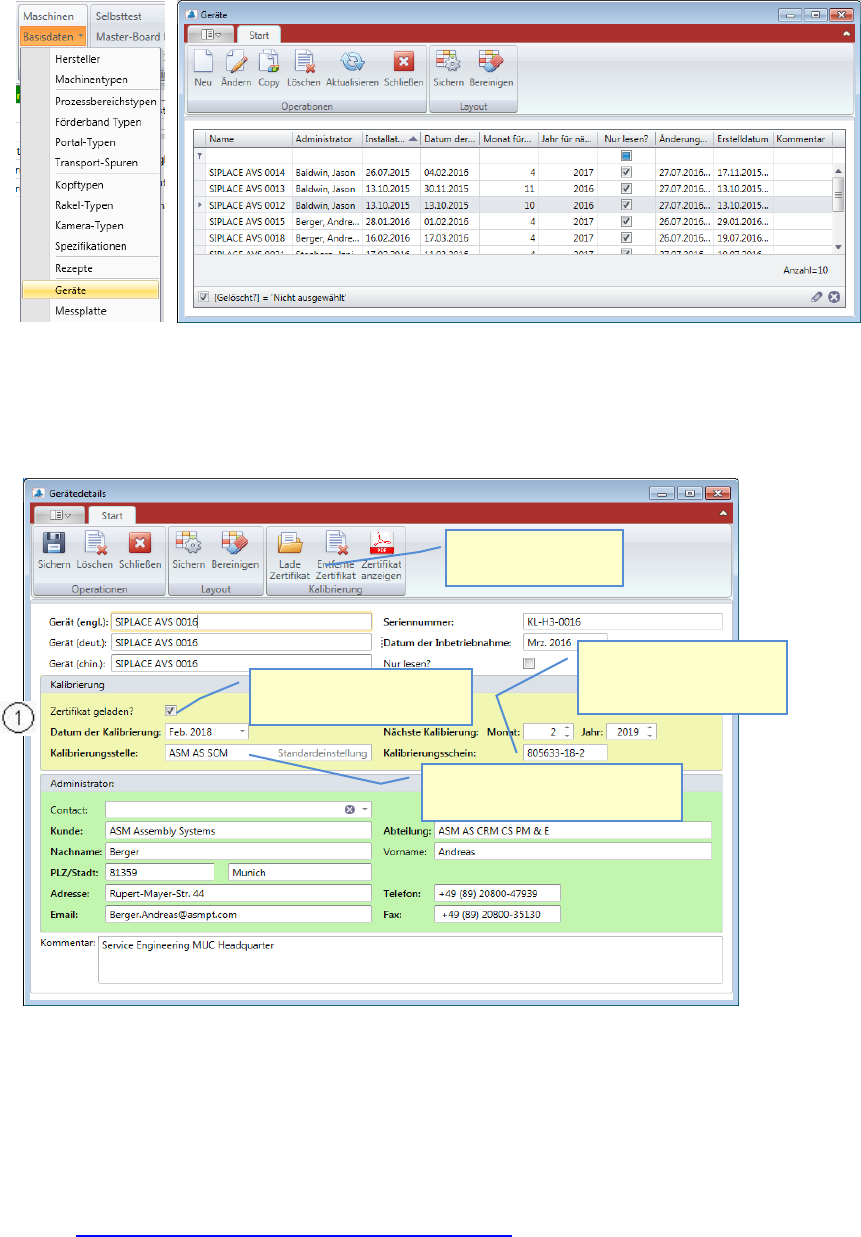Open the Basisdaten dropdown menu
861x1237 pixels.
pyautogui.click(x=51, y=36)
